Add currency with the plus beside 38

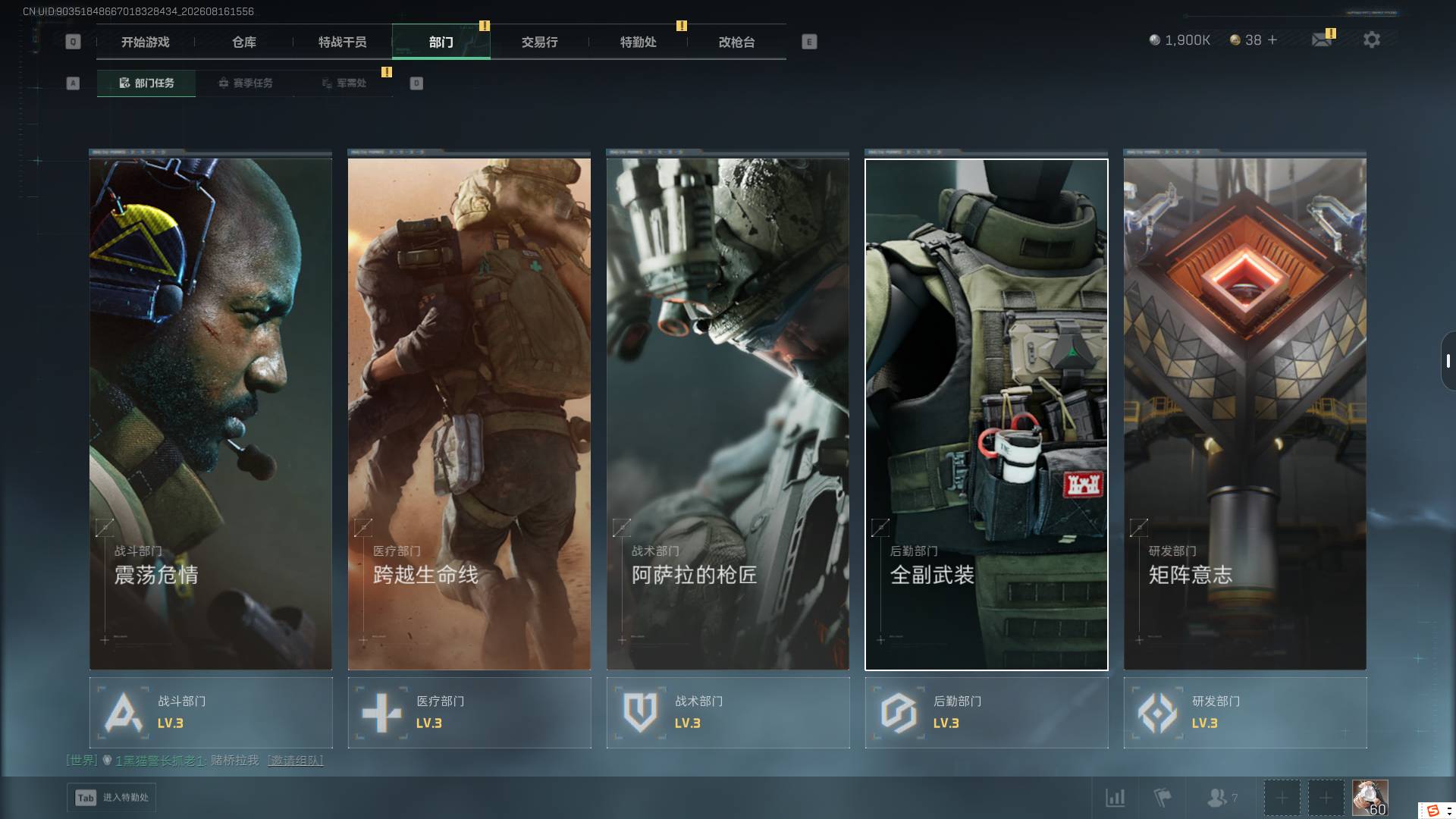click(x=1272, y=39)
